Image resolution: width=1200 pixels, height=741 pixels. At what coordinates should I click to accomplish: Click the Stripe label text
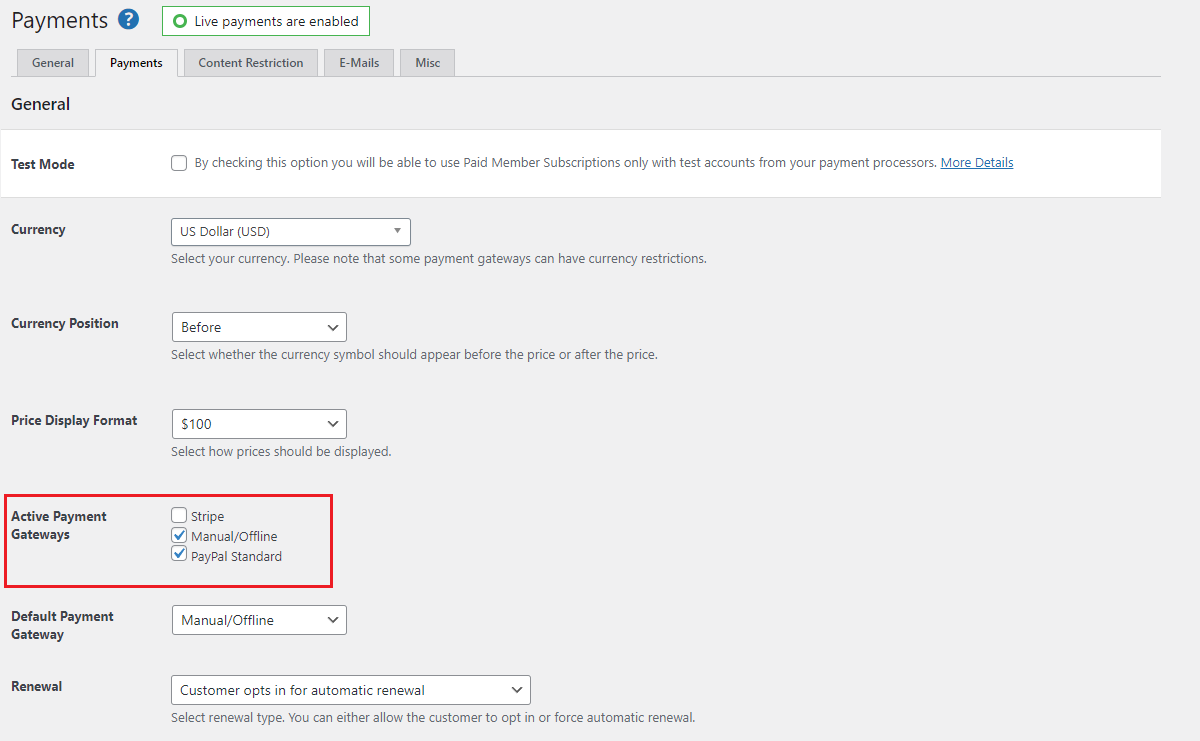(x=207, y=517)
